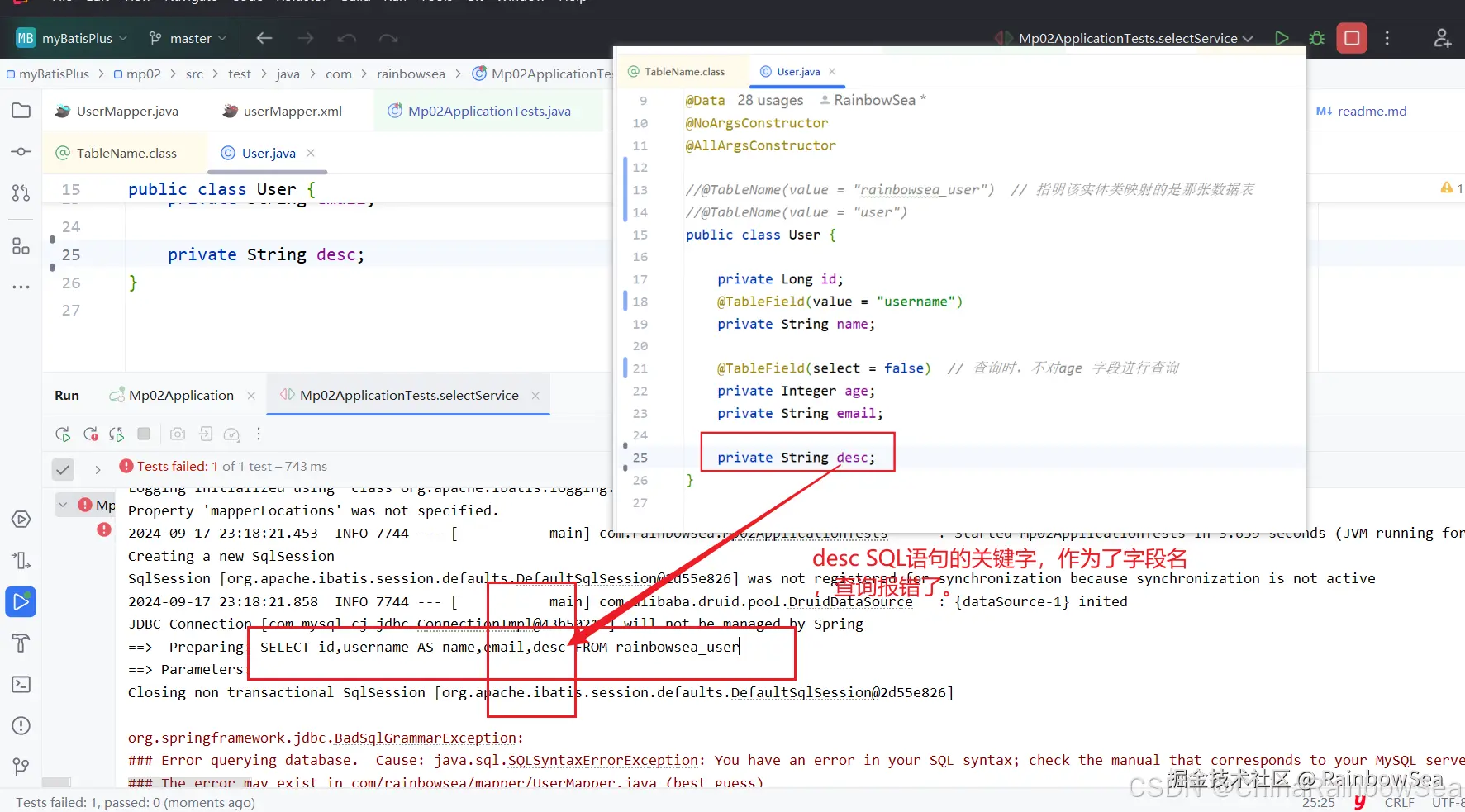This screenshot has height=812, width=1465.
Task: Open the Git tool window
Action: click(x=21, y=767)
